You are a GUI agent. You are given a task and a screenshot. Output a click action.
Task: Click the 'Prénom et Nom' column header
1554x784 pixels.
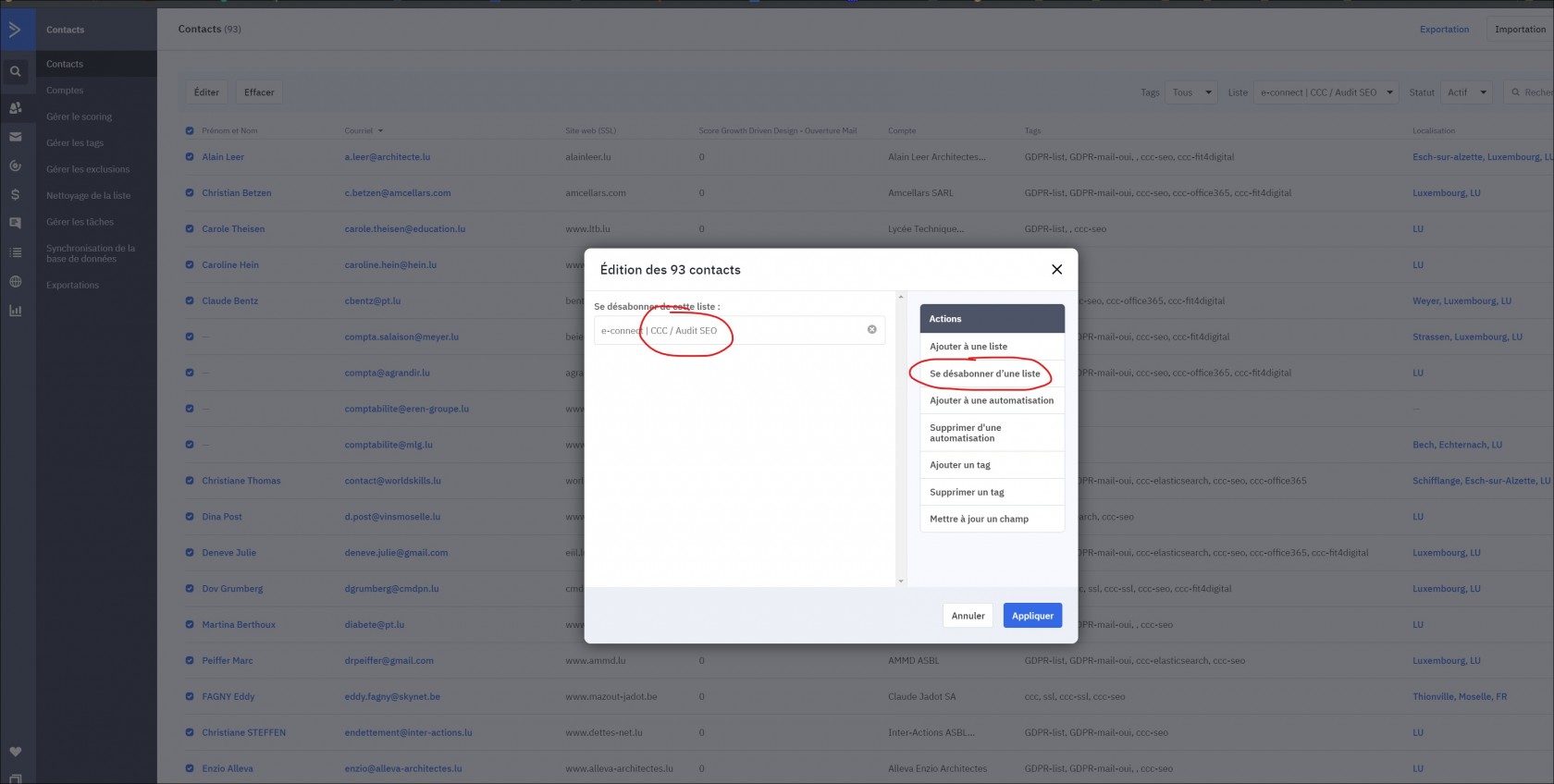(229, 131)
